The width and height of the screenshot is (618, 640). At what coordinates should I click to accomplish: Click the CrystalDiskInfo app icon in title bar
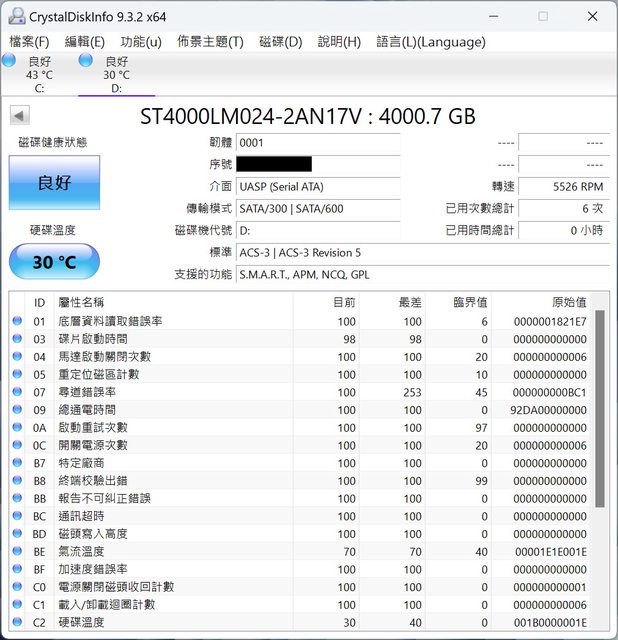point(14,16)
